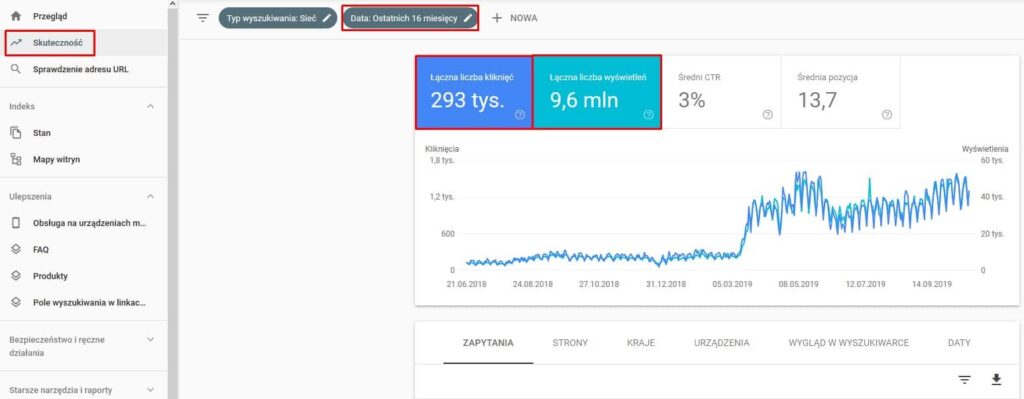The width and height of the screenshot is (1024, 399).
Task: Switch to the DATY tab
Action: point(959,343)
